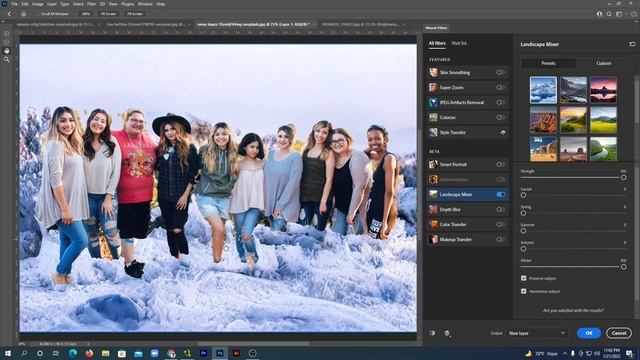Switch to the Wait list tab
Viewport: 640px width, 360px height.
pyautogui.click(x=459, y=43)
